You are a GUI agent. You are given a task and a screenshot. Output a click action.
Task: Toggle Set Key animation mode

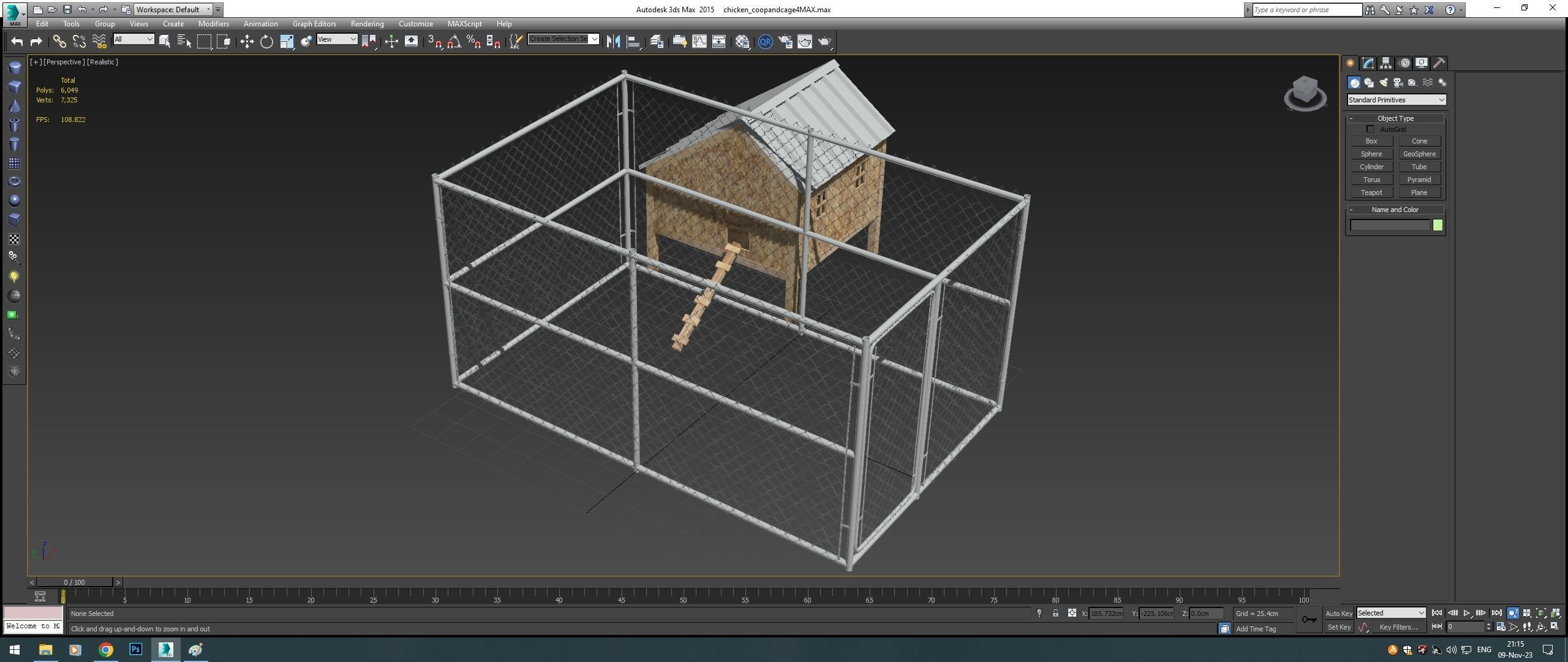[x=1338, y=627]
